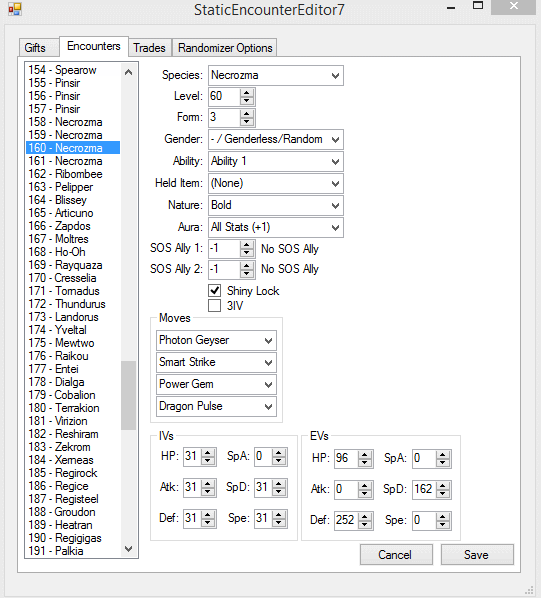
Task: Increase Atk EV with up arrow
Action: coord(365,486)
